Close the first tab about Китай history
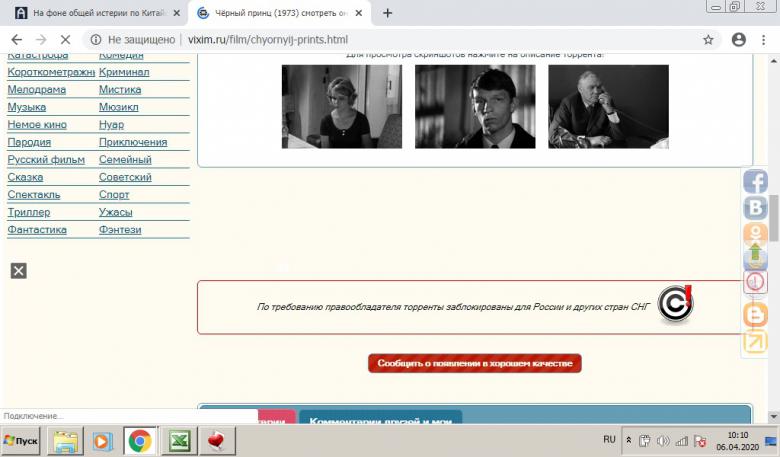 (177, 13)
